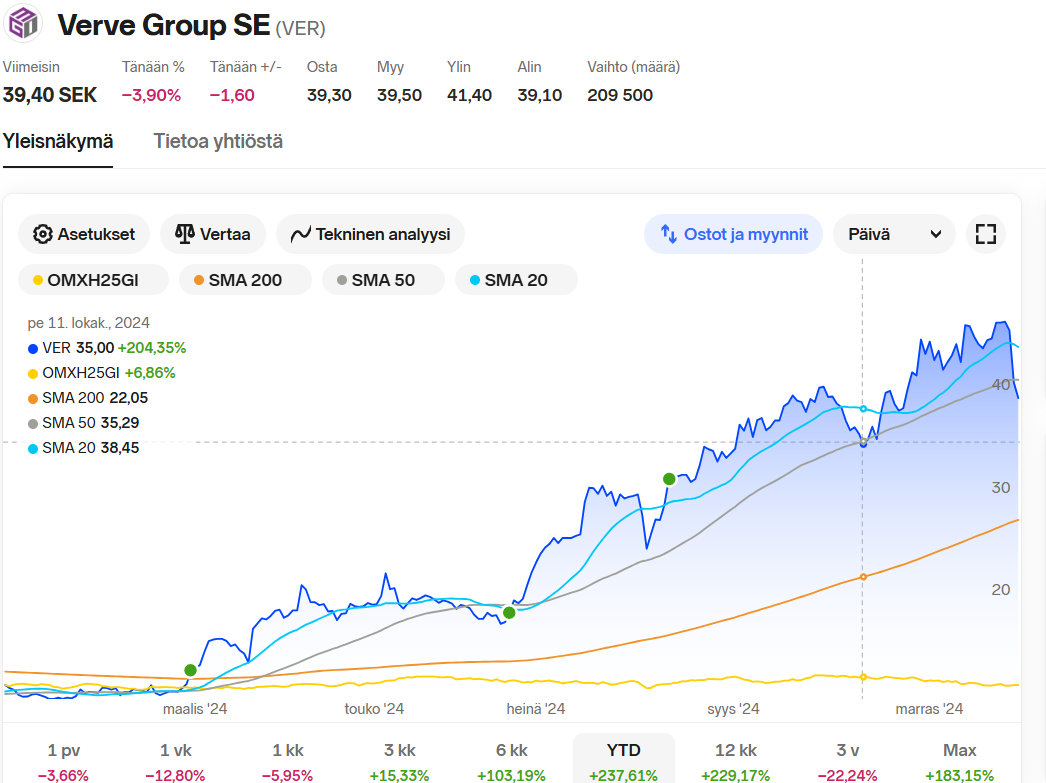Open the Päivä interval dropdown
The width and height of the screenshot is (1046, 783).
pyautogui.click(x=894, y=234)
